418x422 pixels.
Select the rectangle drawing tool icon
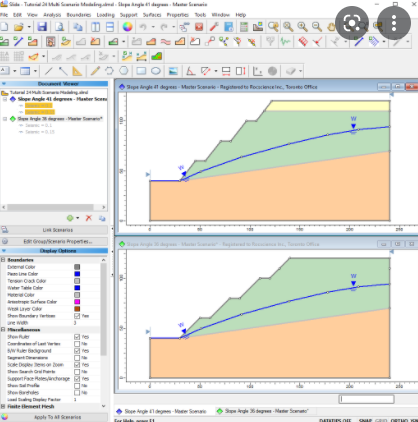coord(141,71)
